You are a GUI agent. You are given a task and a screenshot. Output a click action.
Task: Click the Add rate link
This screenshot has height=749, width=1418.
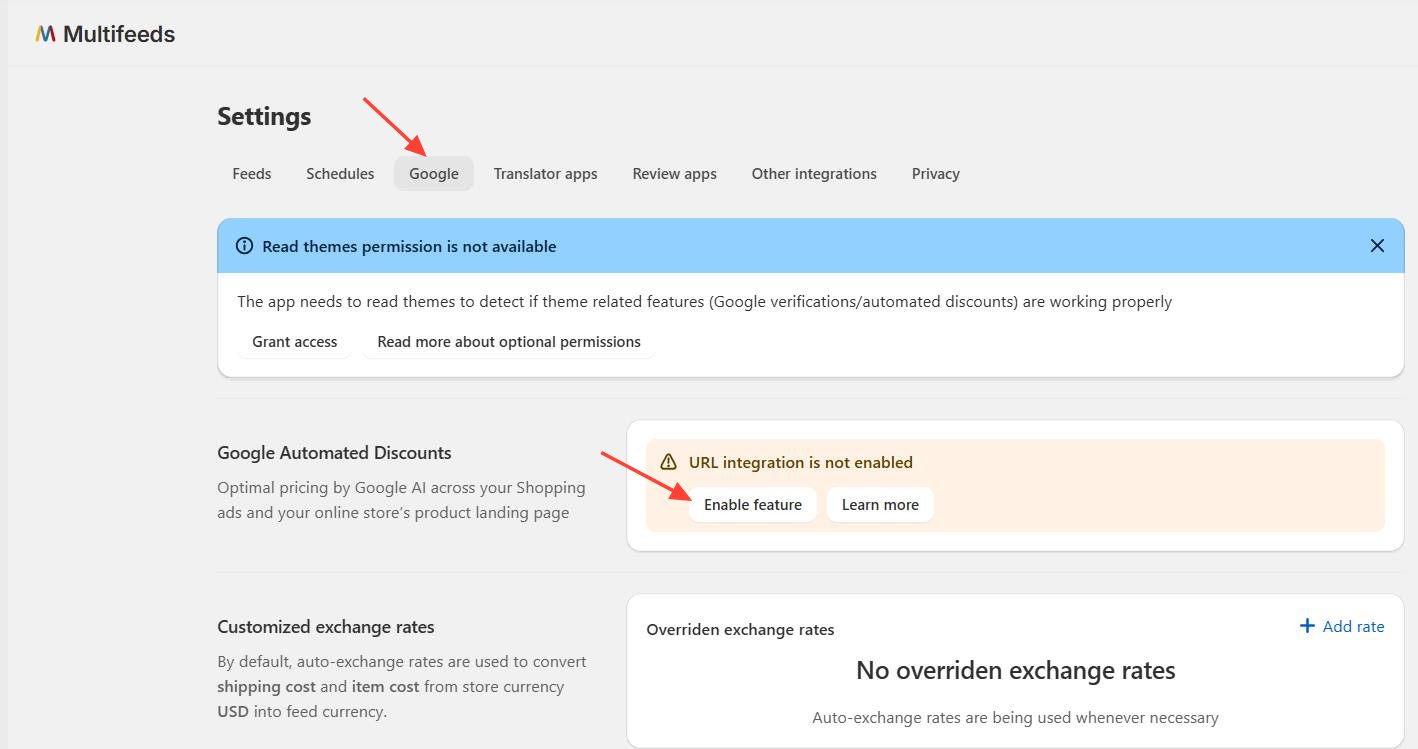[x=1341, y=626]
